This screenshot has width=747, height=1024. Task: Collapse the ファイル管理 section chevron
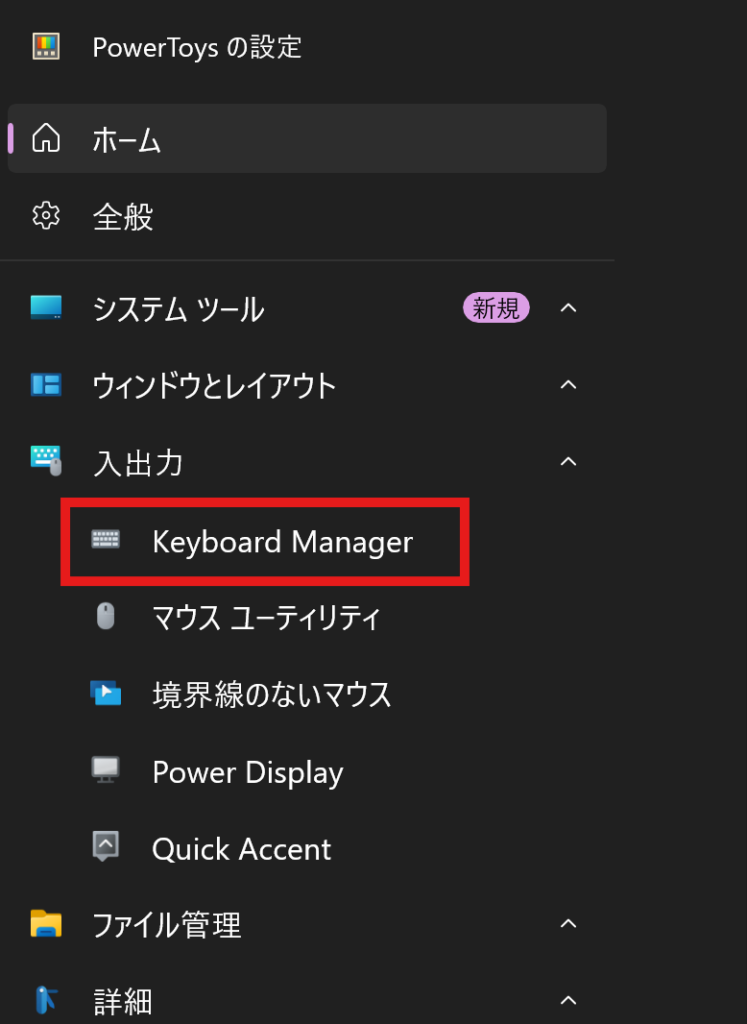(569, 923)
